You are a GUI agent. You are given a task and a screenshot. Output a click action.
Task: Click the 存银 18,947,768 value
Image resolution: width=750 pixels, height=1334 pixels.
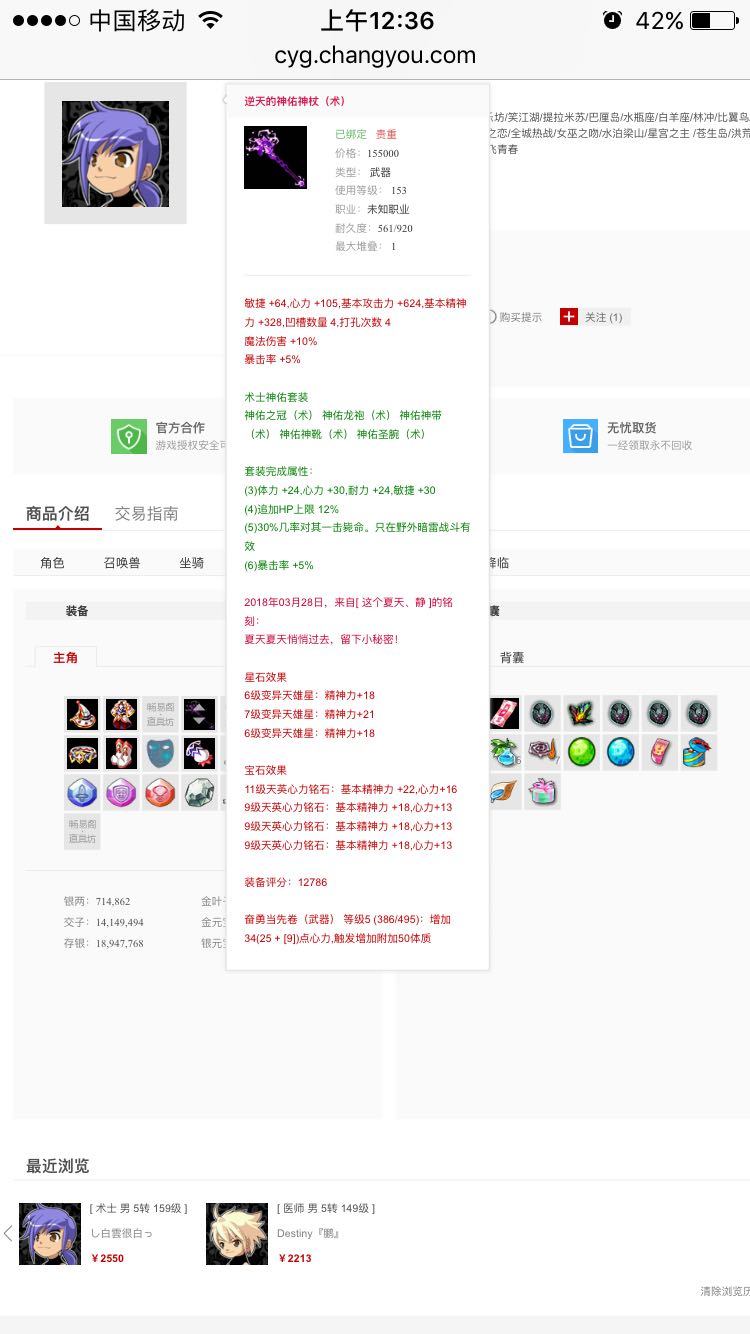pyautogui.click(x=119, y=943)
